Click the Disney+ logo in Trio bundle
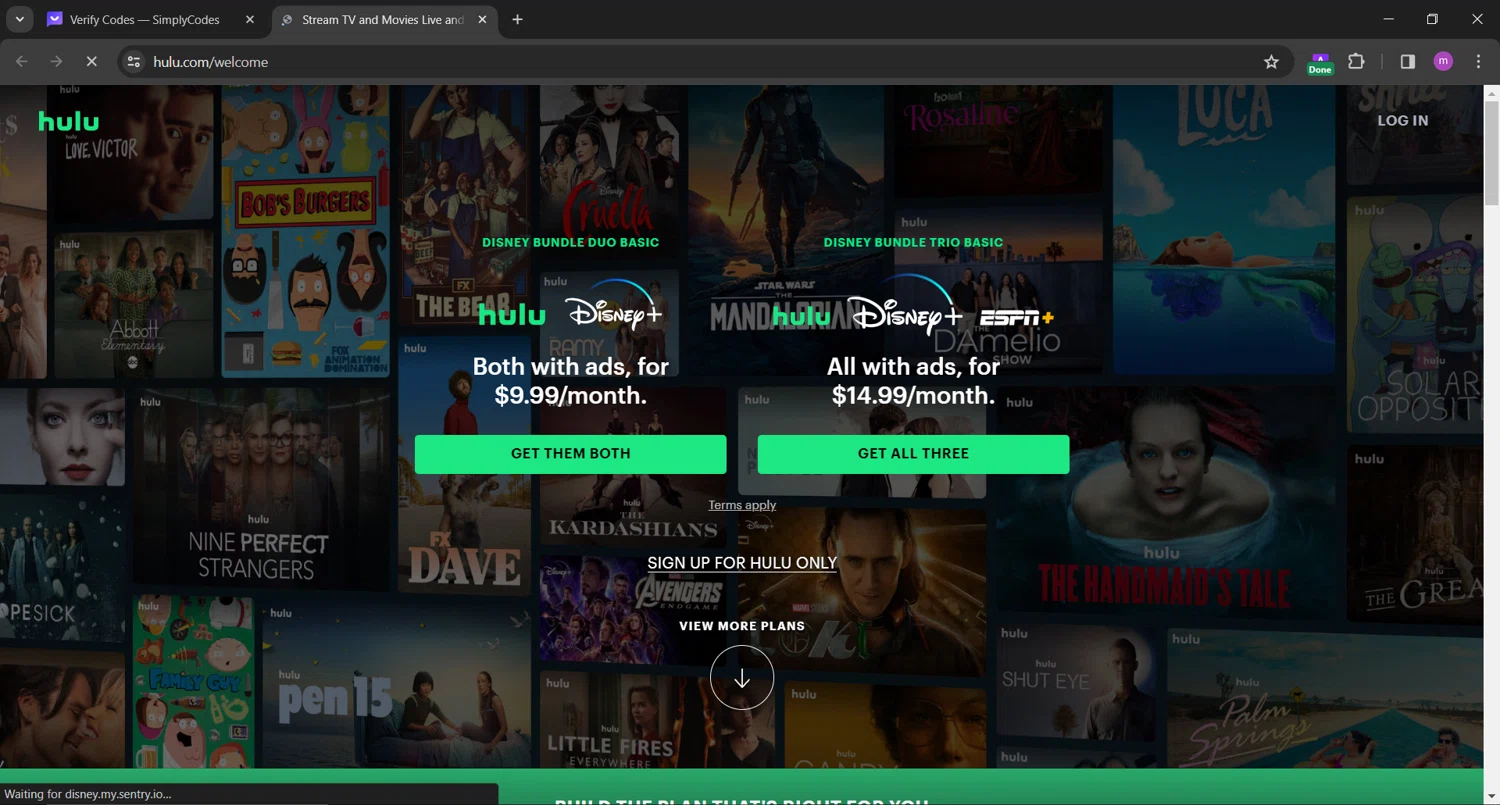The height and width of the screenshot is (805, 1500). click(x=905, y=305)
